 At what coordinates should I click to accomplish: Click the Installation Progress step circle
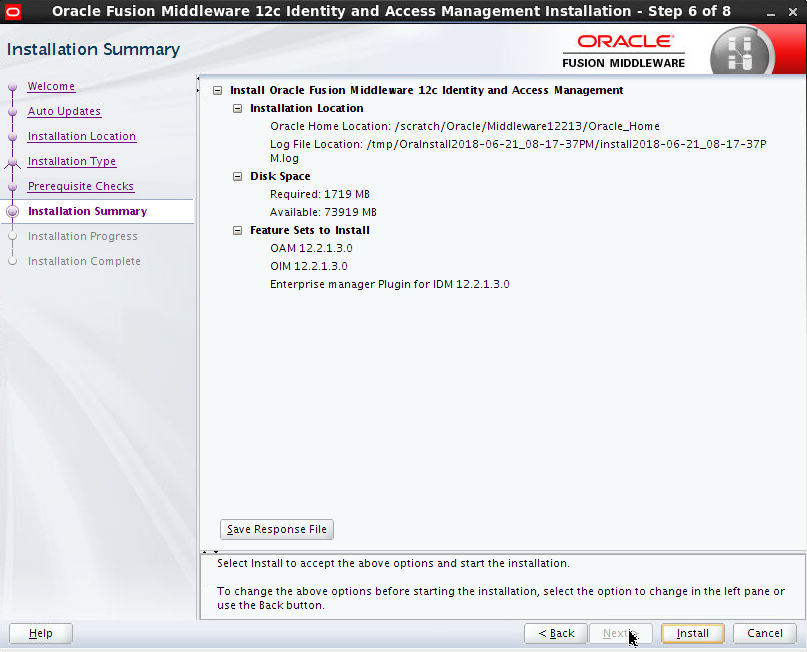(13, 236)
